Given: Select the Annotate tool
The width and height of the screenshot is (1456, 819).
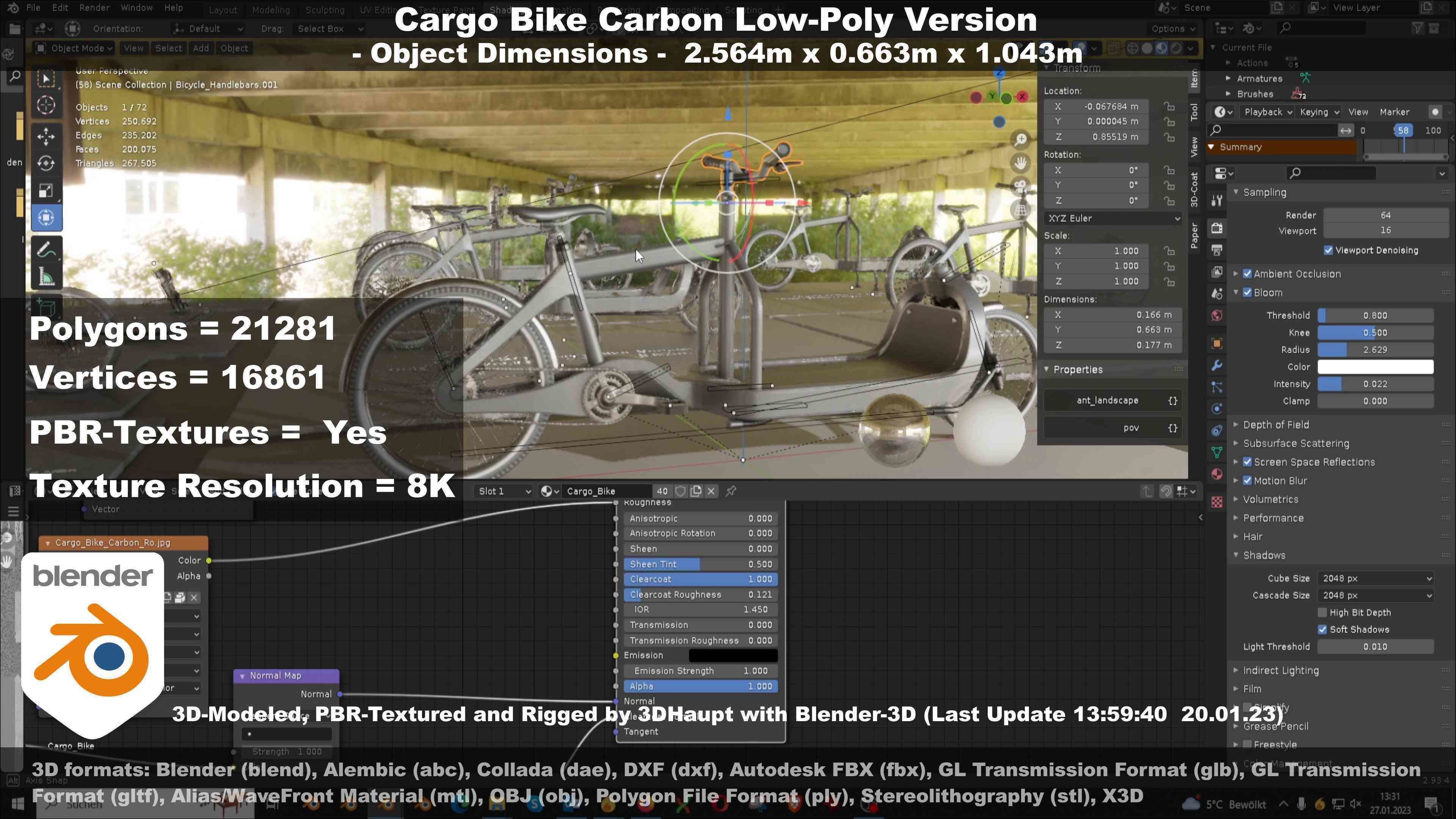Looking at the screenshot, I should pyautogui.click(x=46, y=249).
